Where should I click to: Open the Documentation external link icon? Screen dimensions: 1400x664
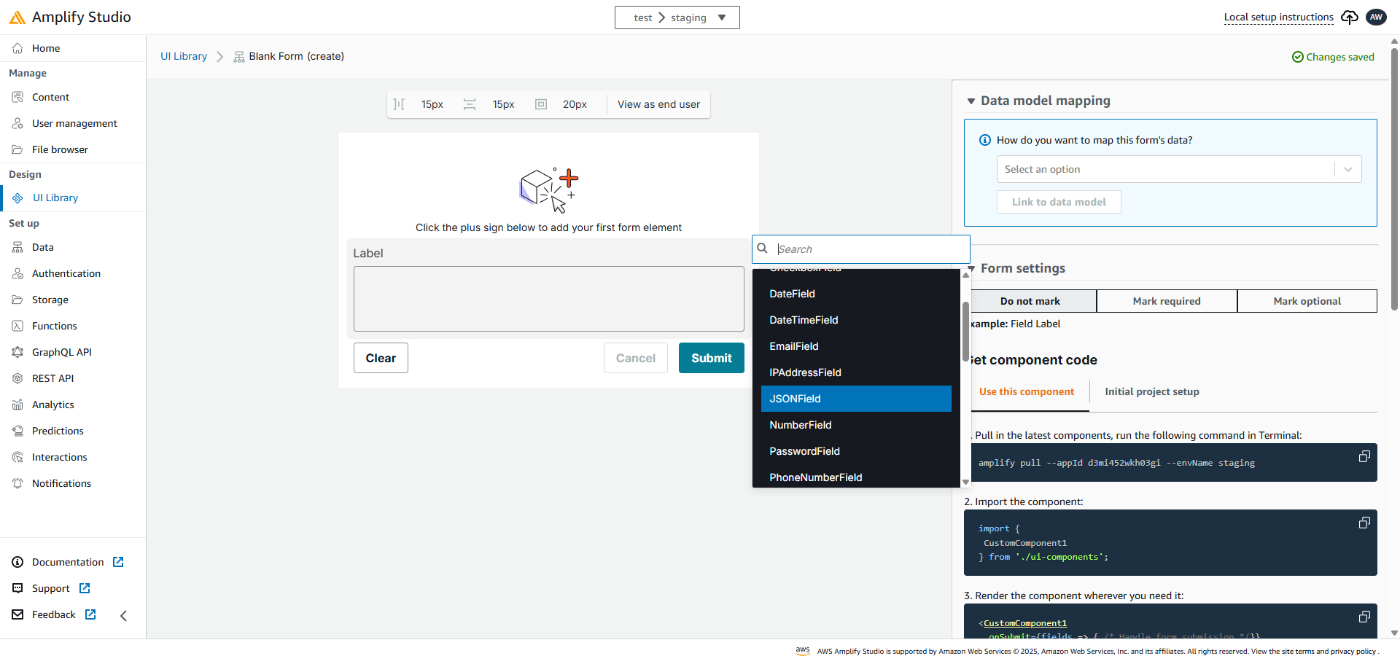pos(118,562)
